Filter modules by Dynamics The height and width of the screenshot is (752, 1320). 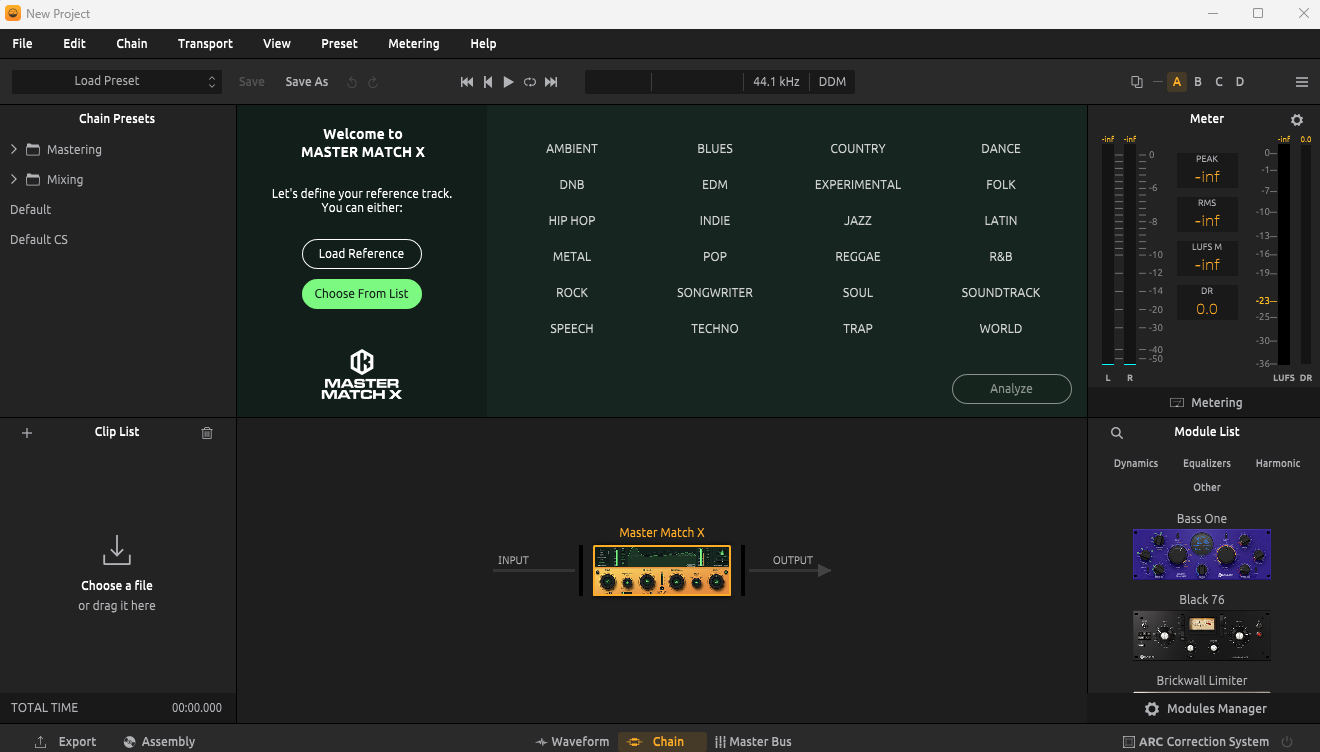pos(1136,464)
